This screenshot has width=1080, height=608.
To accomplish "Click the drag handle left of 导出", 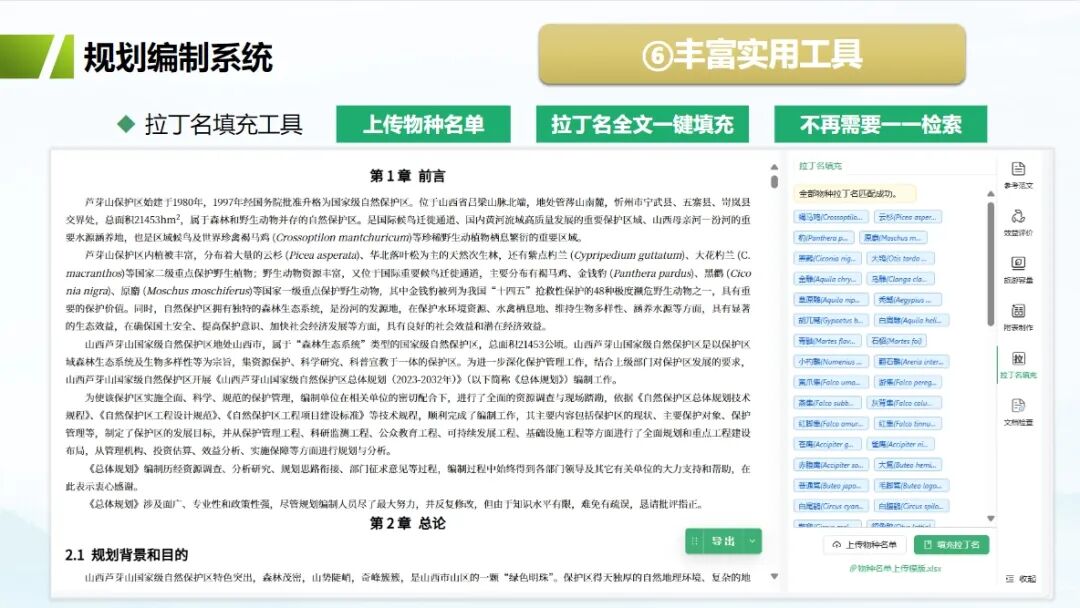I will 694,541.
